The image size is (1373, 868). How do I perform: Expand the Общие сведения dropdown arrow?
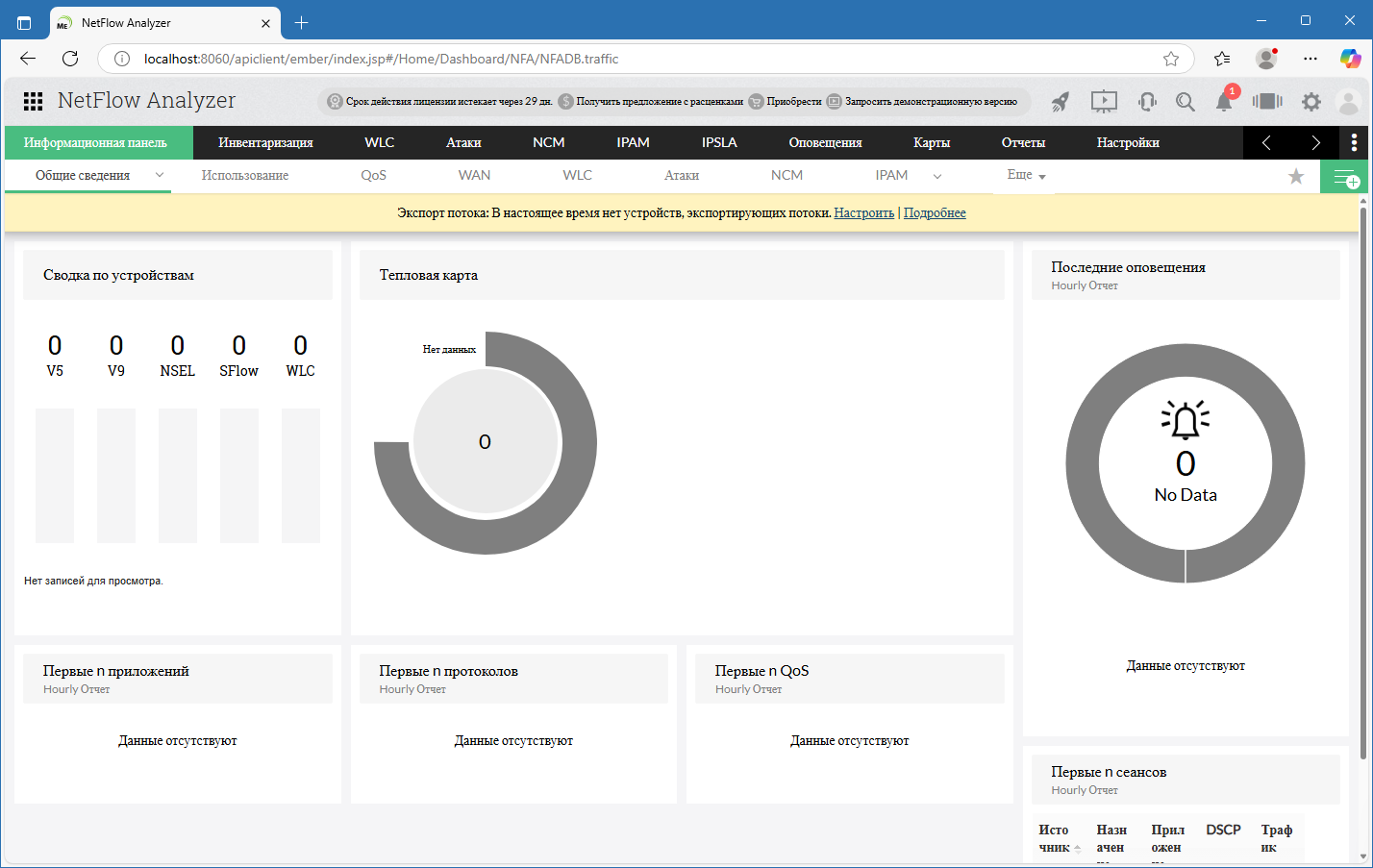(160, 175)
